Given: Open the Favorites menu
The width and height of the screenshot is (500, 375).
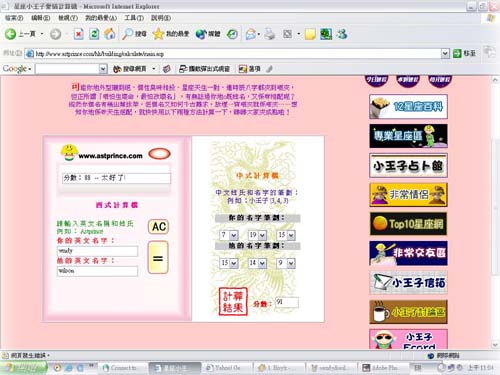Looking at the screenshot, I should (x=101, y=18).
